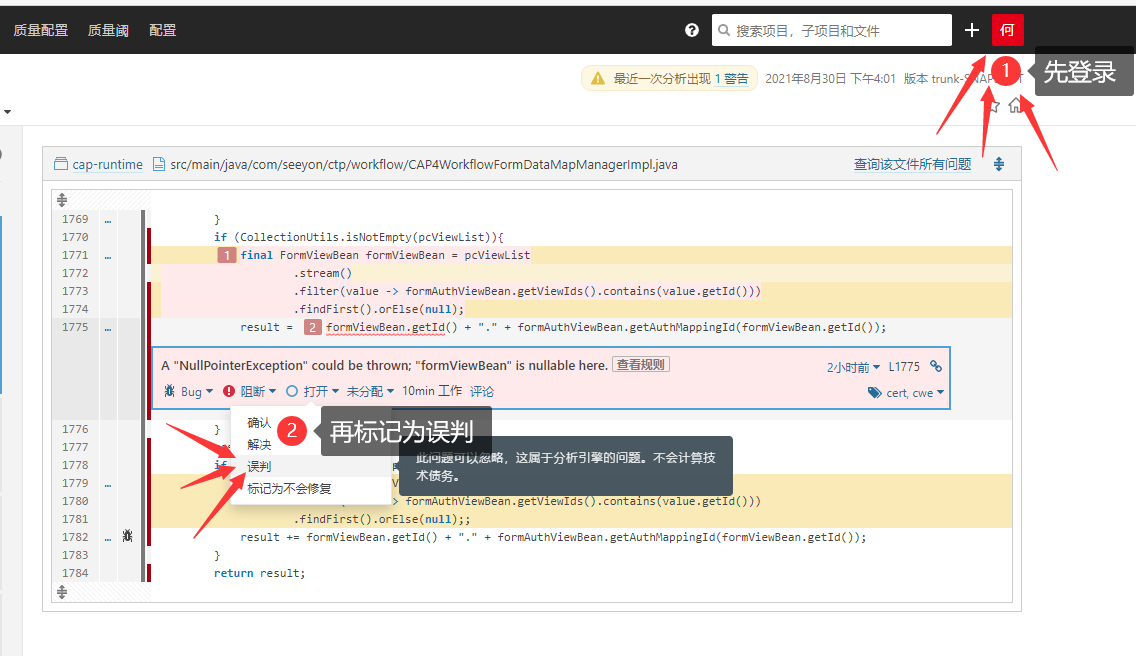Click the home icon below the avatar
This screenshot has width=1136, height=656.
tap(1016, 105)
